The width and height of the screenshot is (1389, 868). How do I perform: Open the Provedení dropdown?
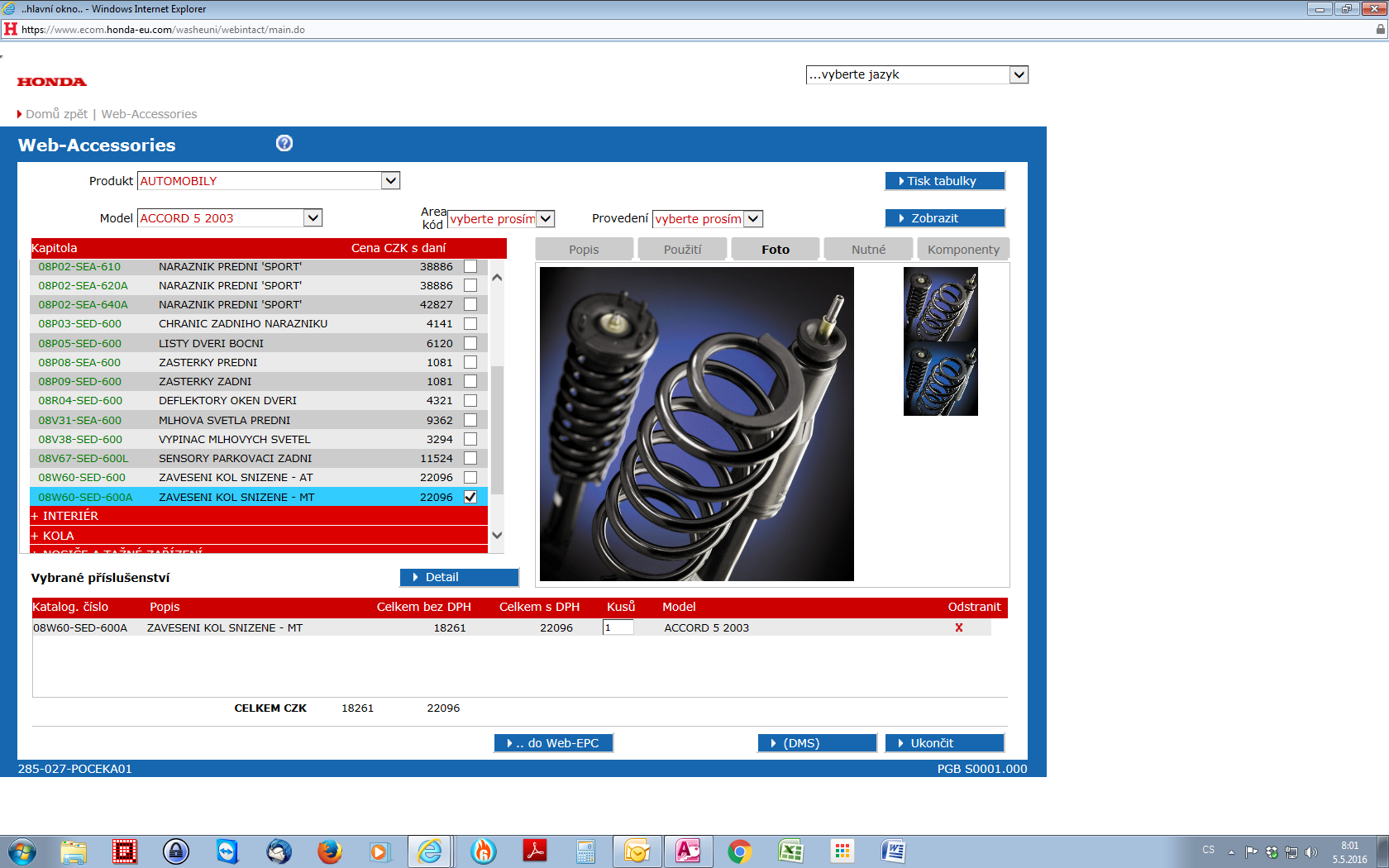[x=708, y=219]
